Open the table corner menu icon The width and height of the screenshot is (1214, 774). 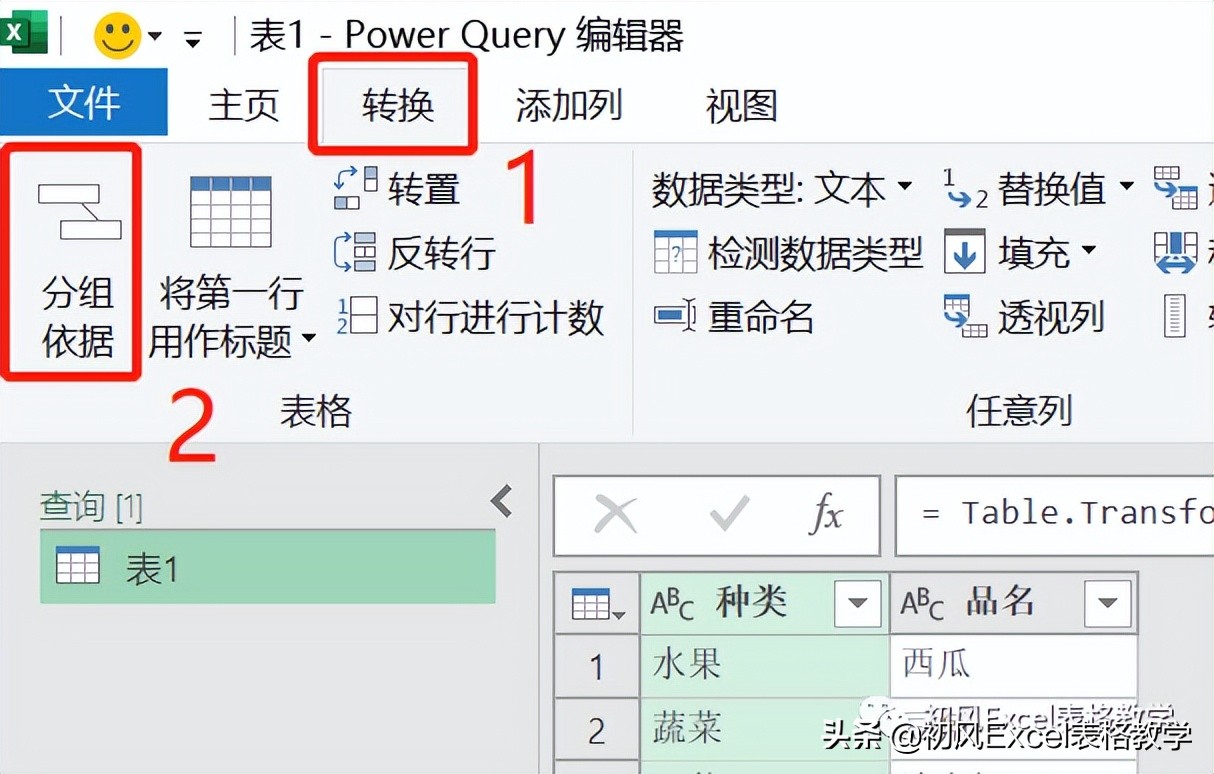pos(597,603)
